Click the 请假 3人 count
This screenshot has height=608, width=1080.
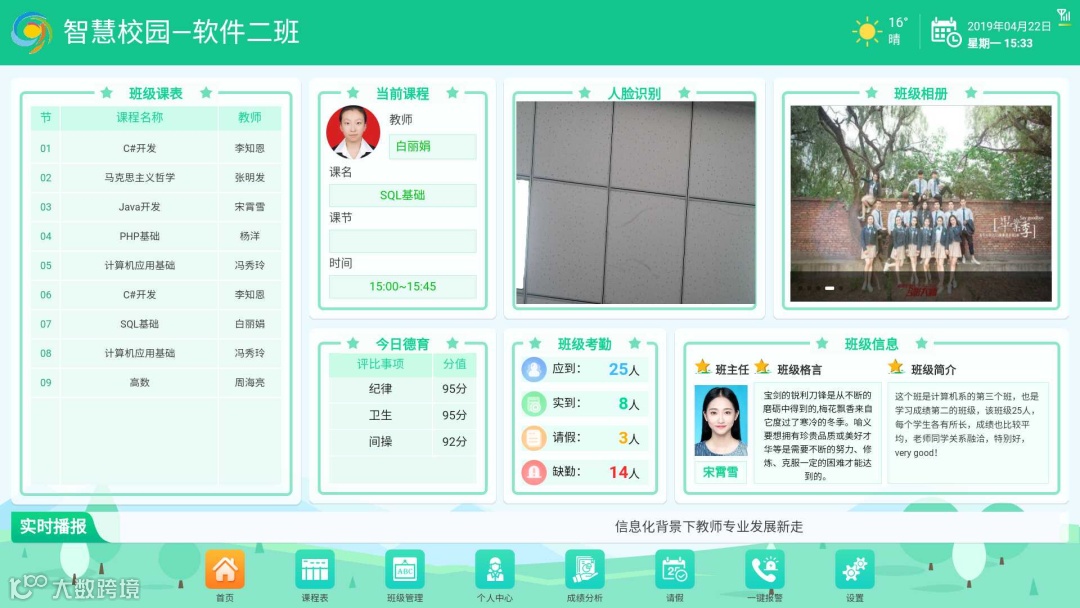(x=629, y=439)
